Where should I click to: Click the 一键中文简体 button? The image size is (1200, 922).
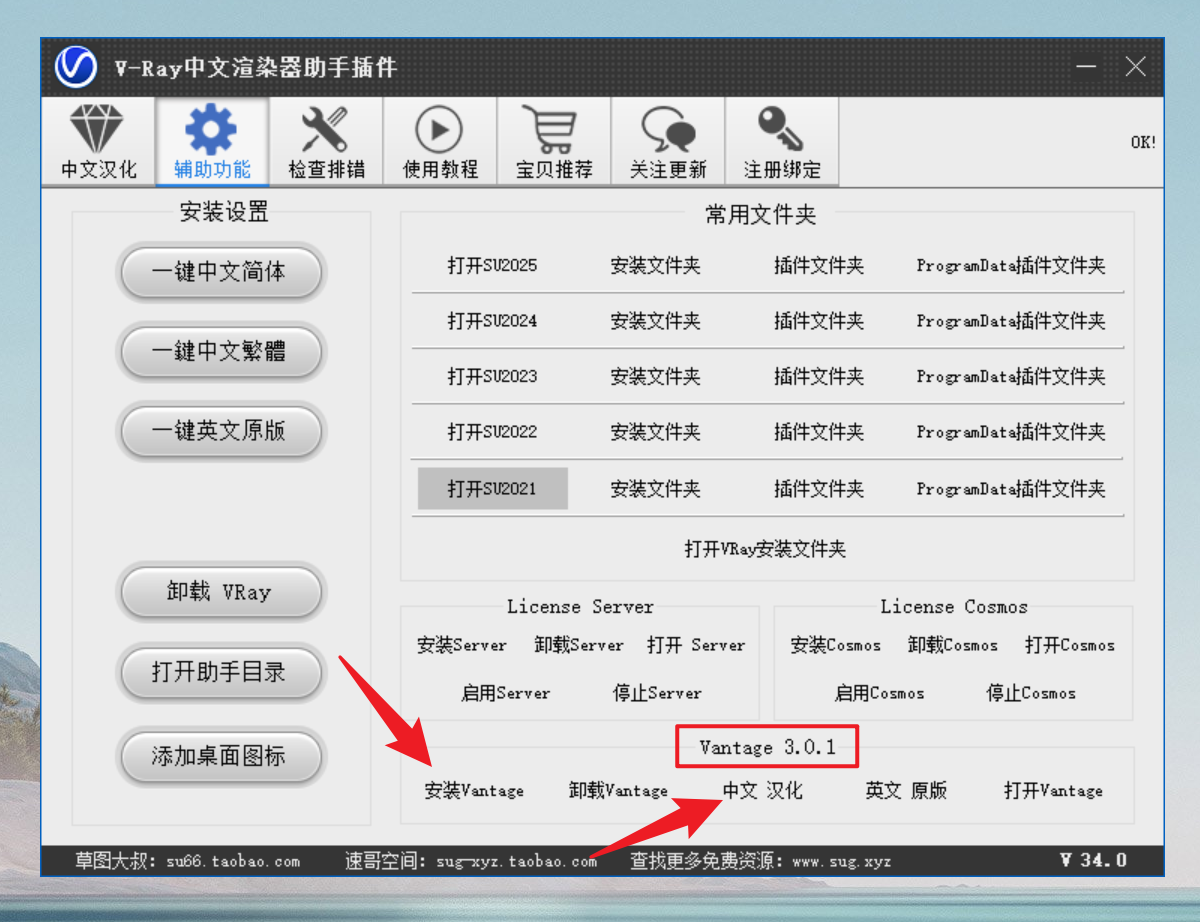(x=220, y=272)
